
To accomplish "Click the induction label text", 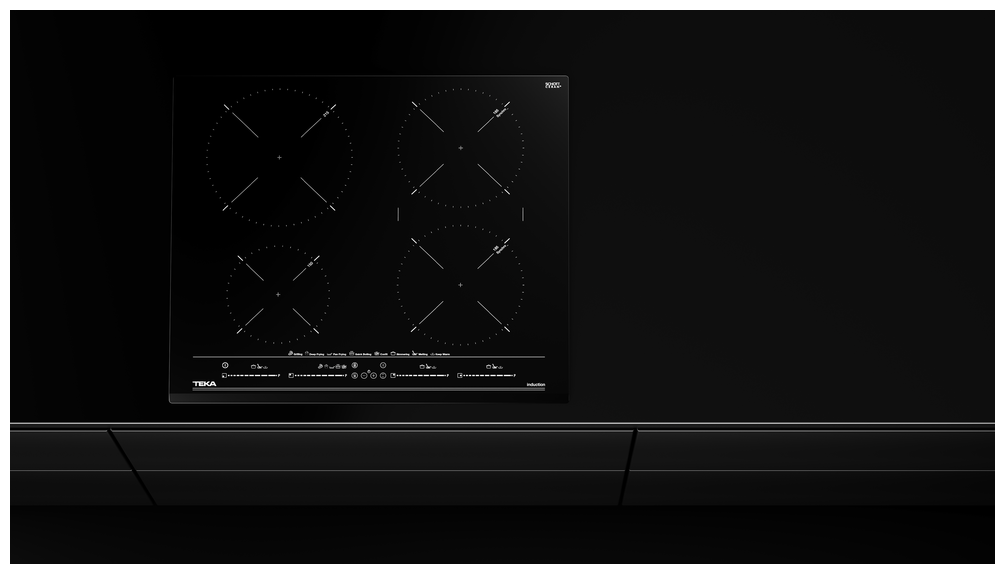I will [535, 385].
